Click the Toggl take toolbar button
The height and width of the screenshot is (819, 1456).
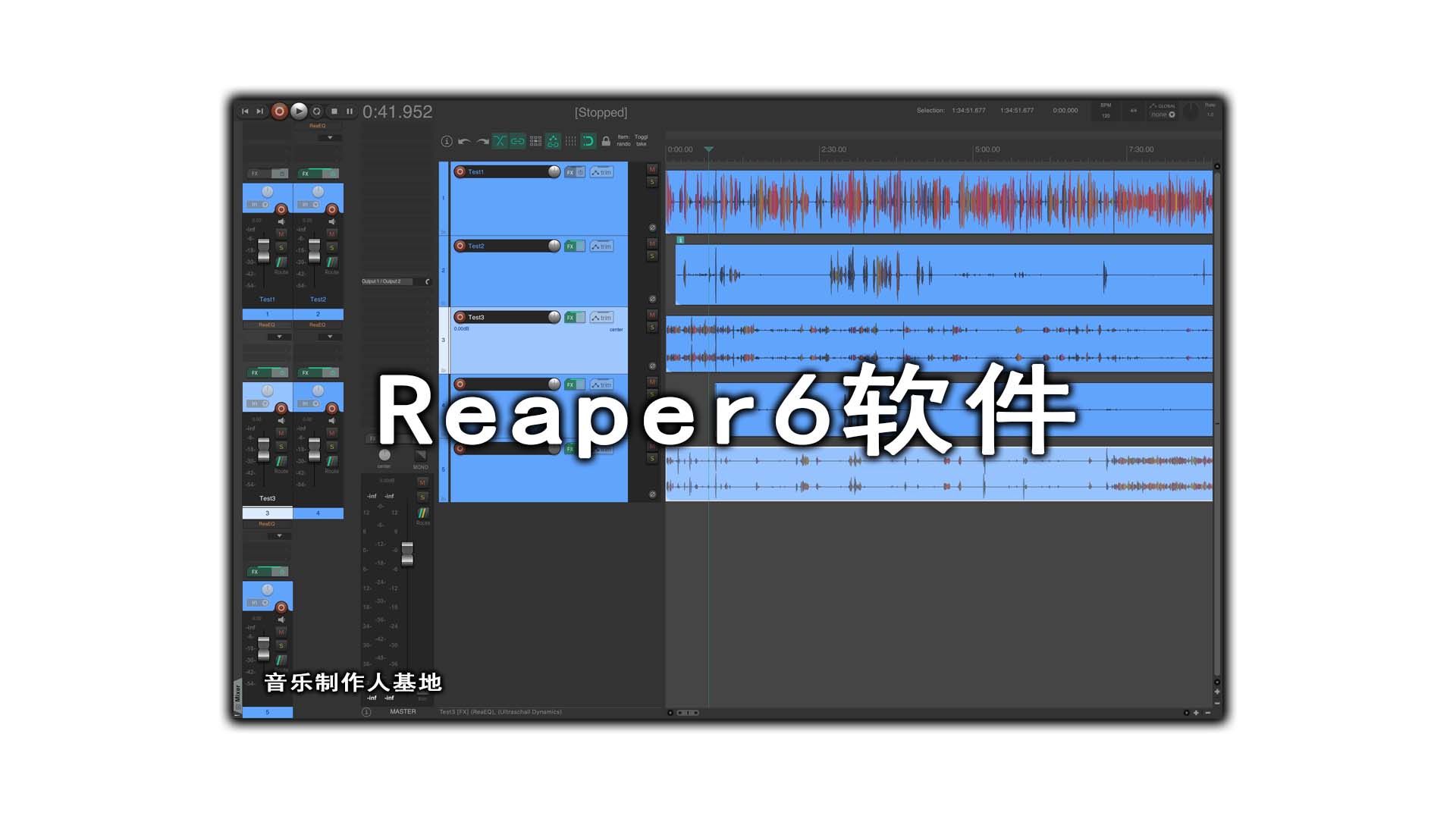point(642,140)
